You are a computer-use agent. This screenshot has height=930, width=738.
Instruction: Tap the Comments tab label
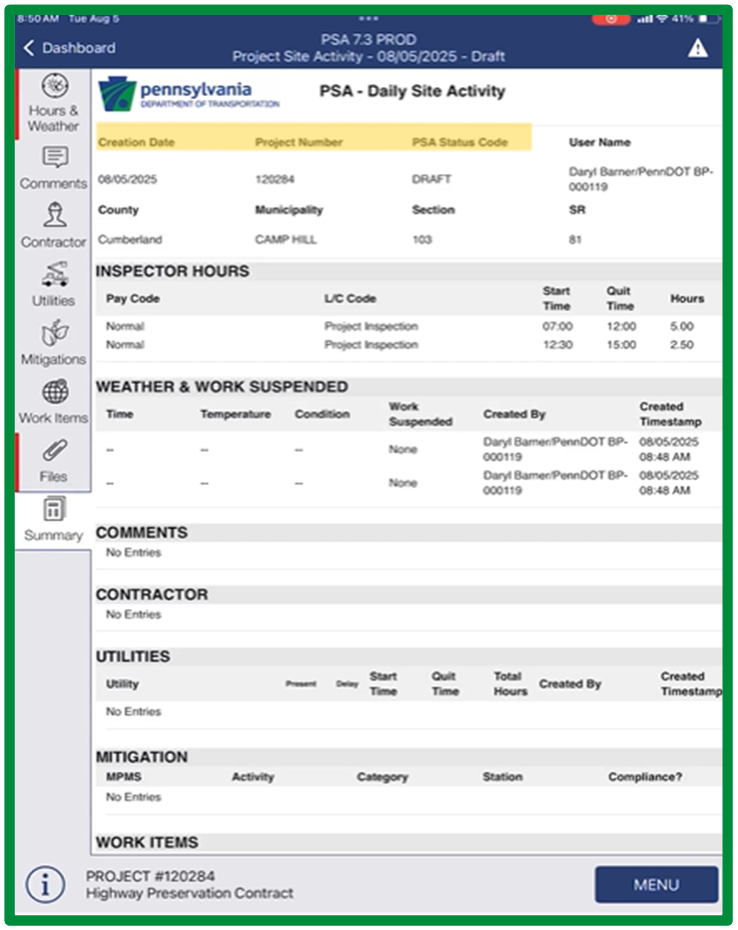[x=53, y=183]
